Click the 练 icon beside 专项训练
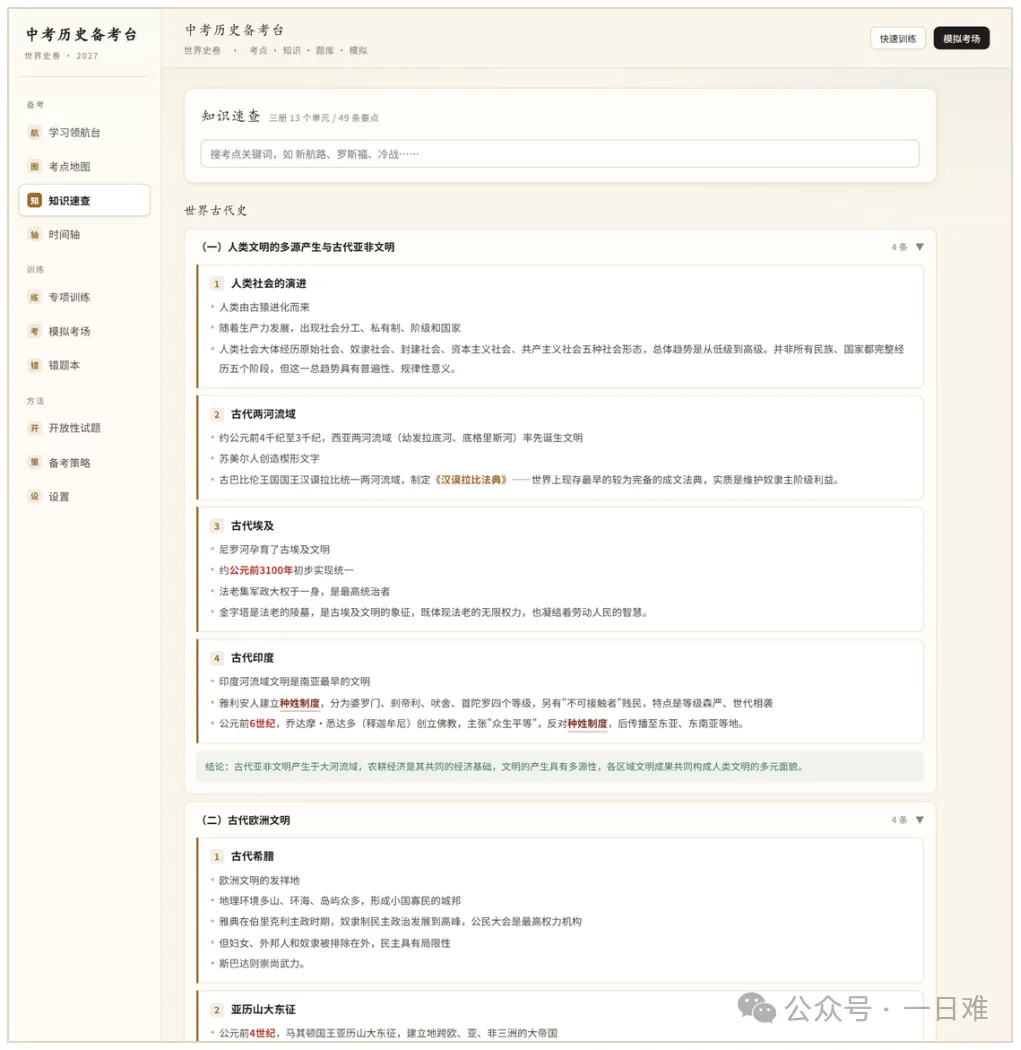 [34, 297]
